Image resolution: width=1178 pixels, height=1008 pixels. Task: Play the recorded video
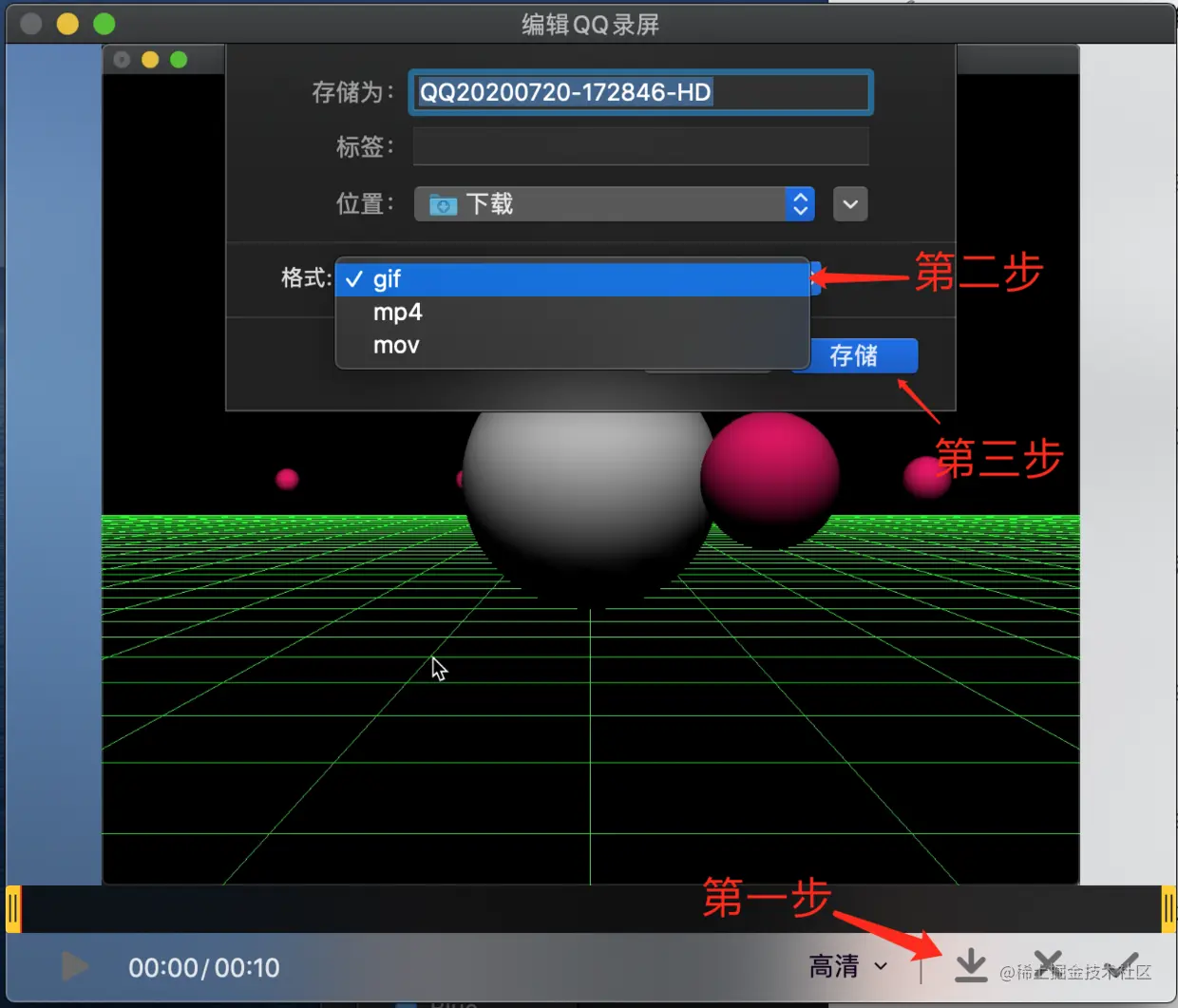click(74, 966)
